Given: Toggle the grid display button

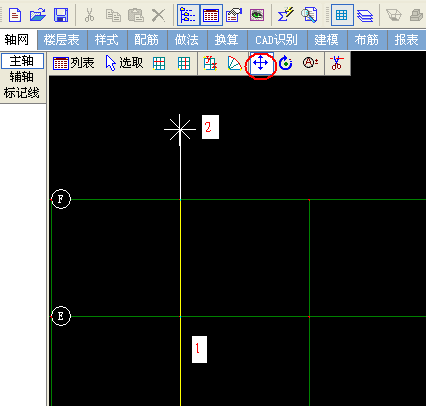Looking at the screenshot, I should [342, 15].
